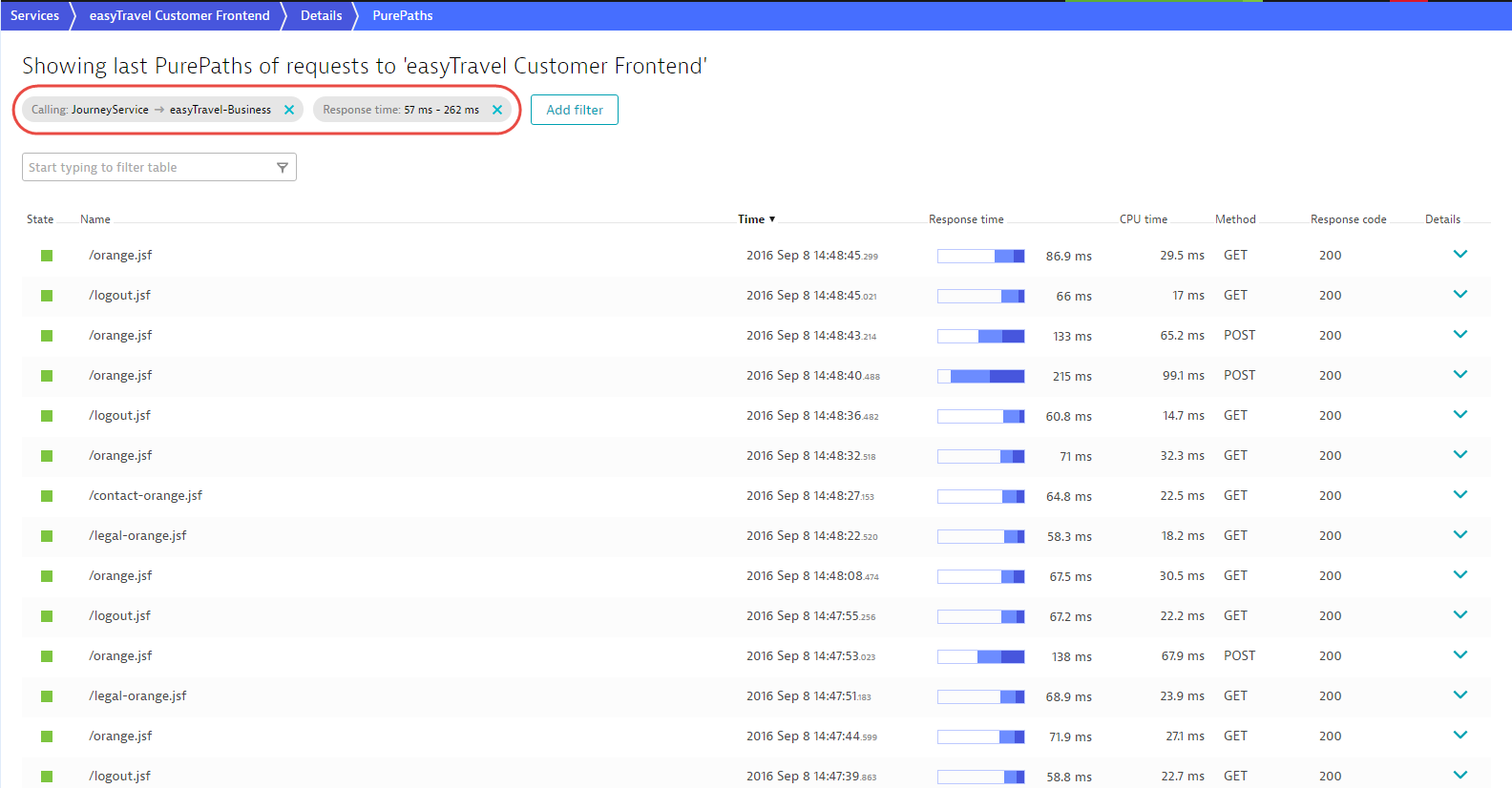This screenshot has width=1512, height=788.
Task: Select POST method in 133 ms row
Action: coord(1239,335)
